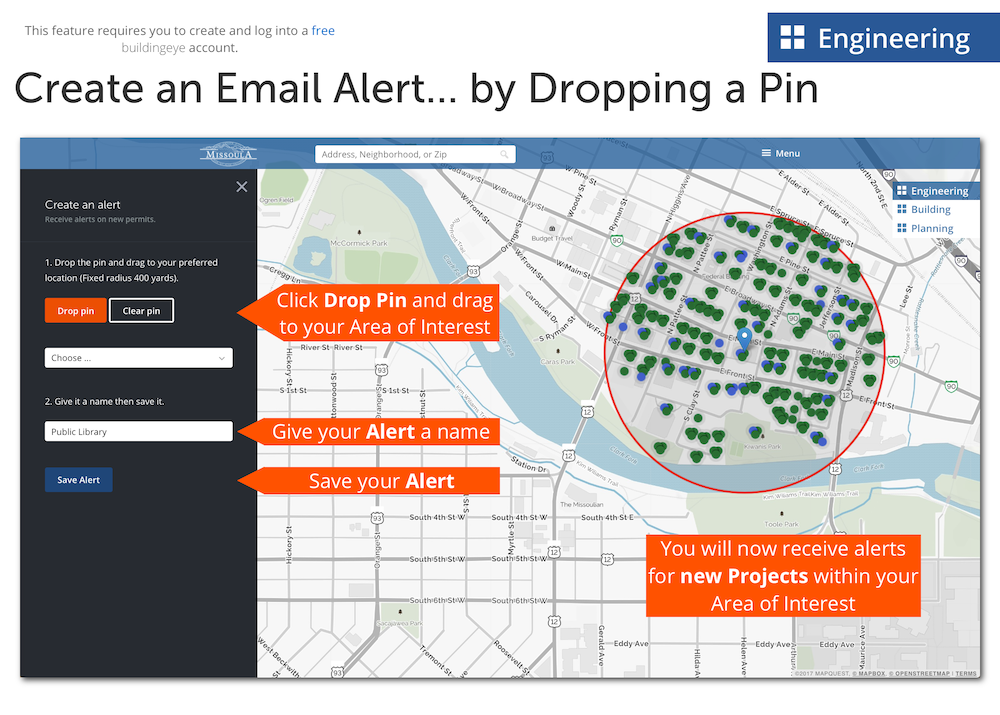This screenshot has height=715, width=1000.
Task: Select the Engineering layer tab on map
Action: 936,191
